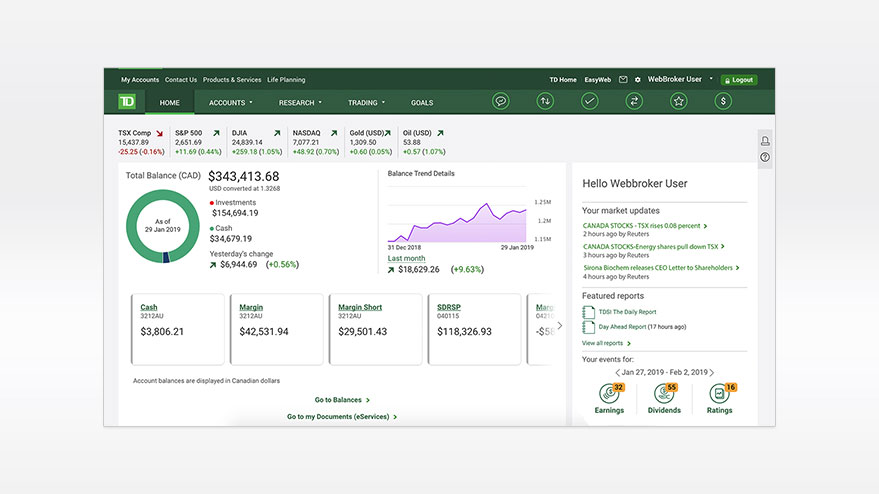Show next account cards with right chevron
Image resolution: width=879 pixels, height=494 pixels.
(x=559, y=326)
